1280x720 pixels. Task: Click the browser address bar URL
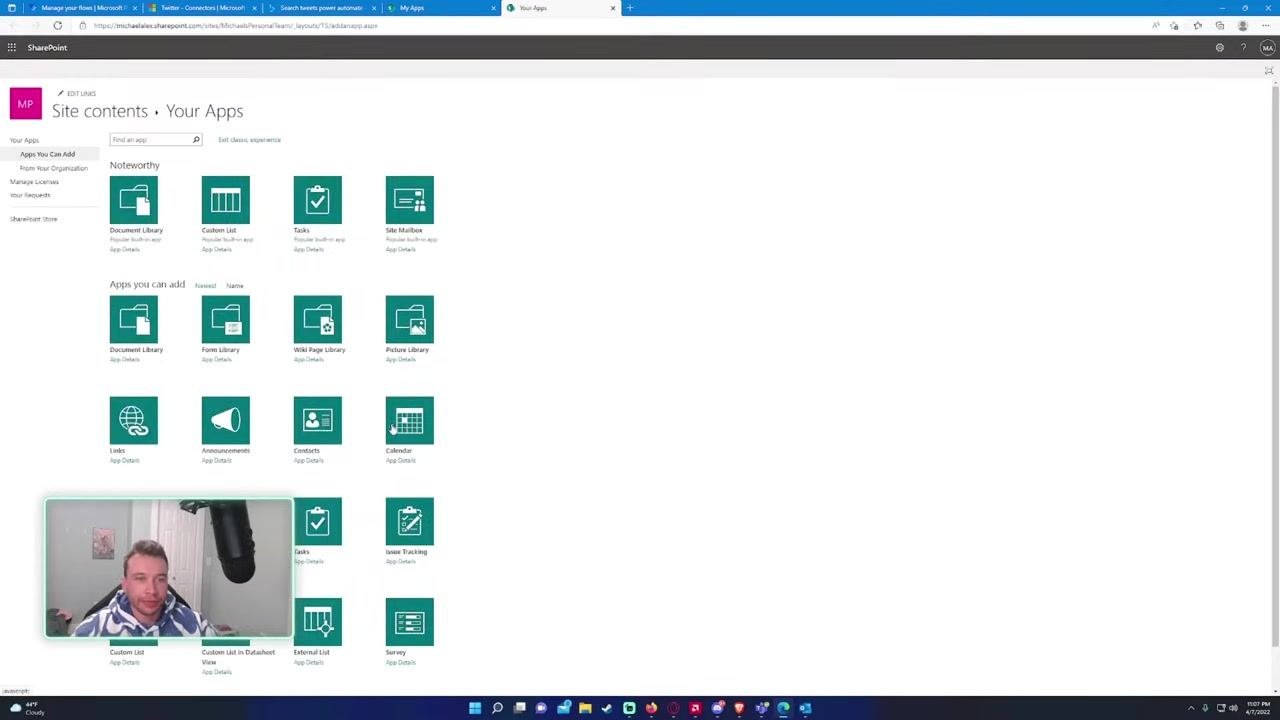click(x=235, y=26)
